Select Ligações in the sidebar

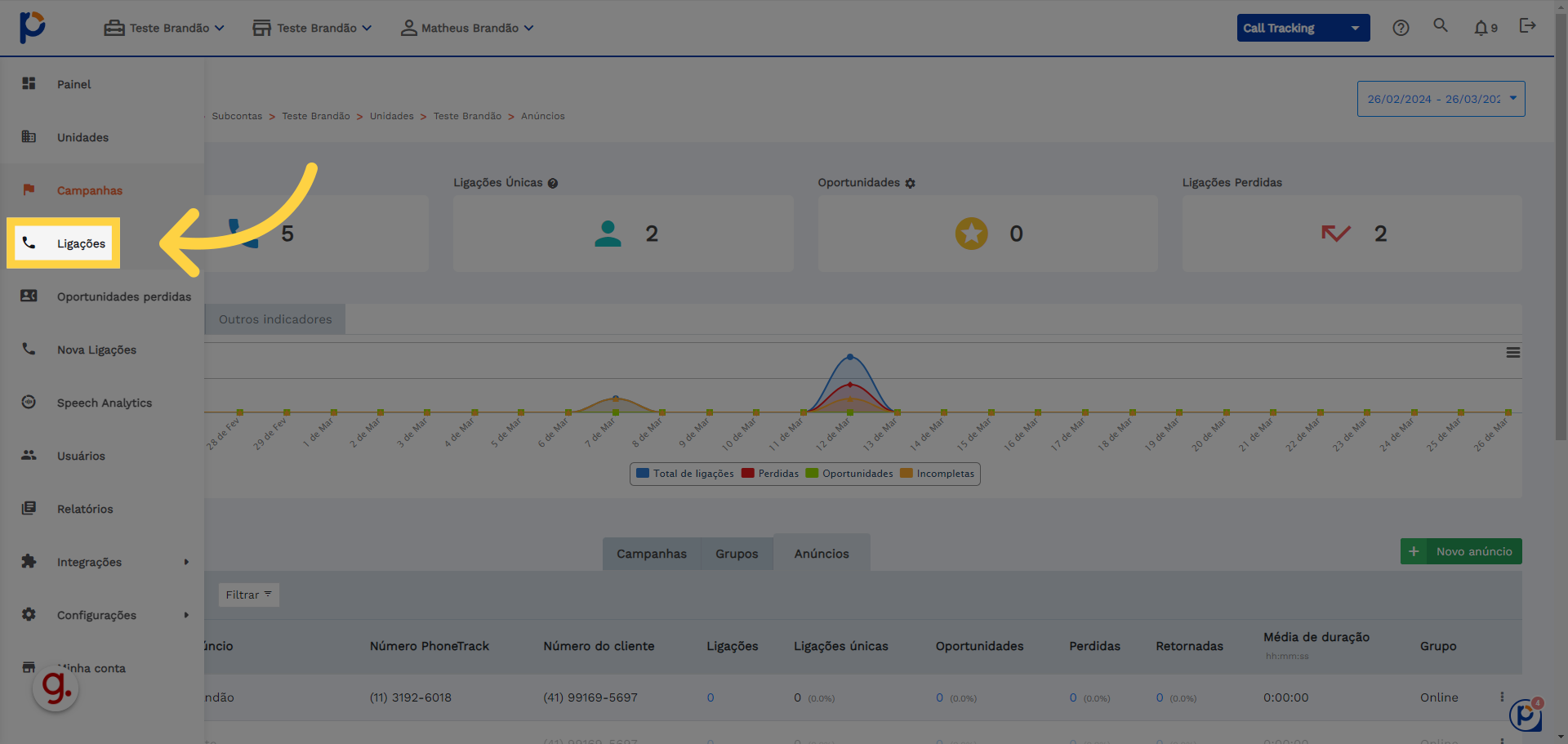coord(81,243)
